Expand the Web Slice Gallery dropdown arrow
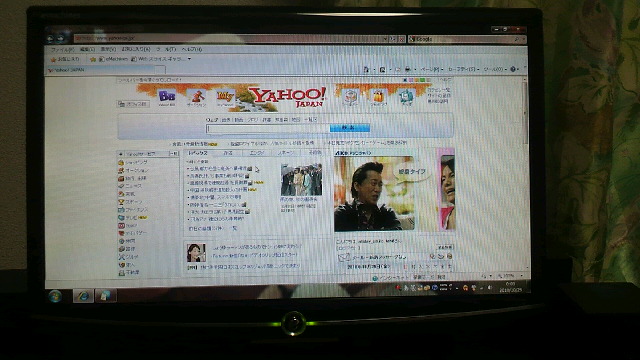 point(189,59)
